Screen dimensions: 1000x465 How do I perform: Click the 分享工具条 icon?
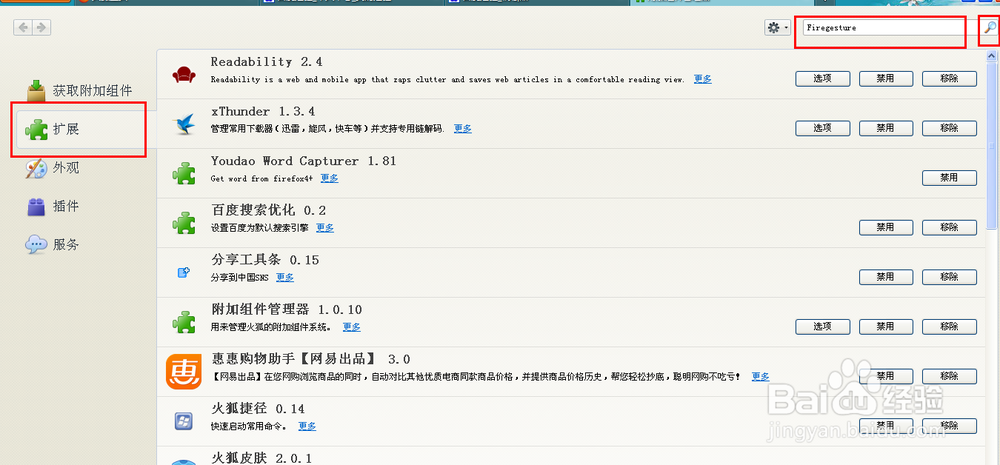[184, 272]
